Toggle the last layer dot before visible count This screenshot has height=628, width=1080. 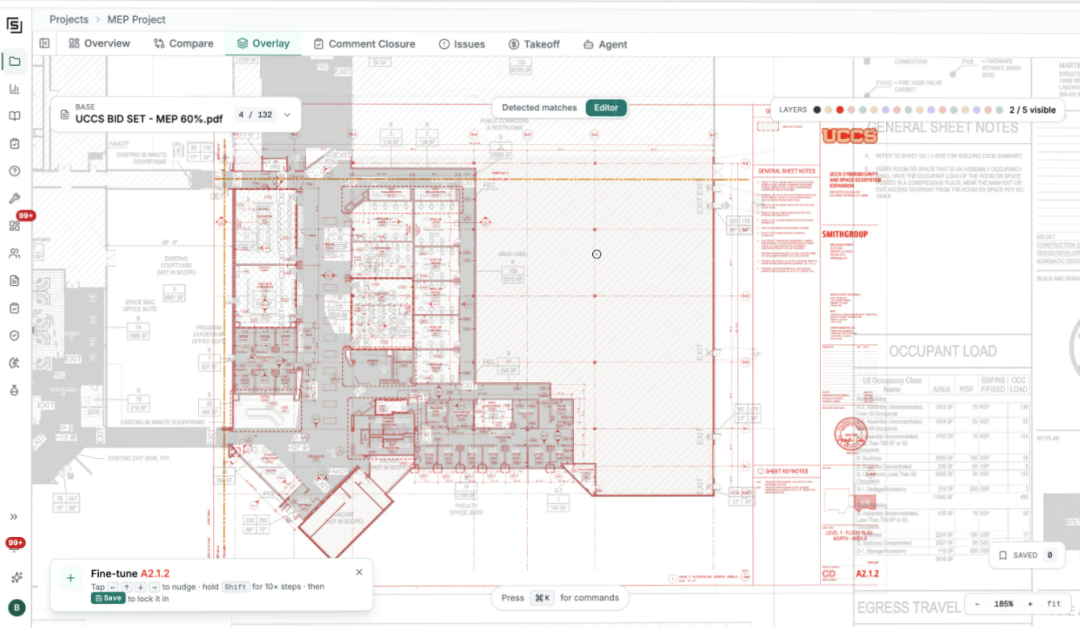coord(999,110)
